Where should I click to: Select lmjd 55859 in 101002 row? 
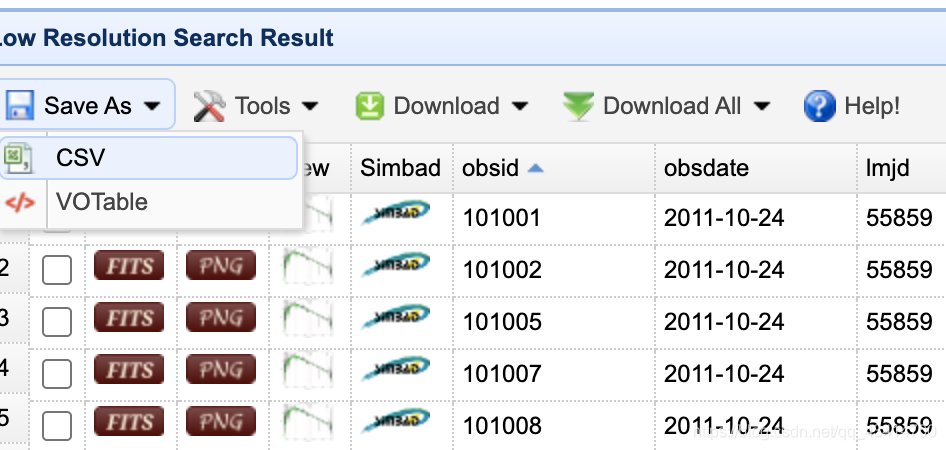[899, 270]
